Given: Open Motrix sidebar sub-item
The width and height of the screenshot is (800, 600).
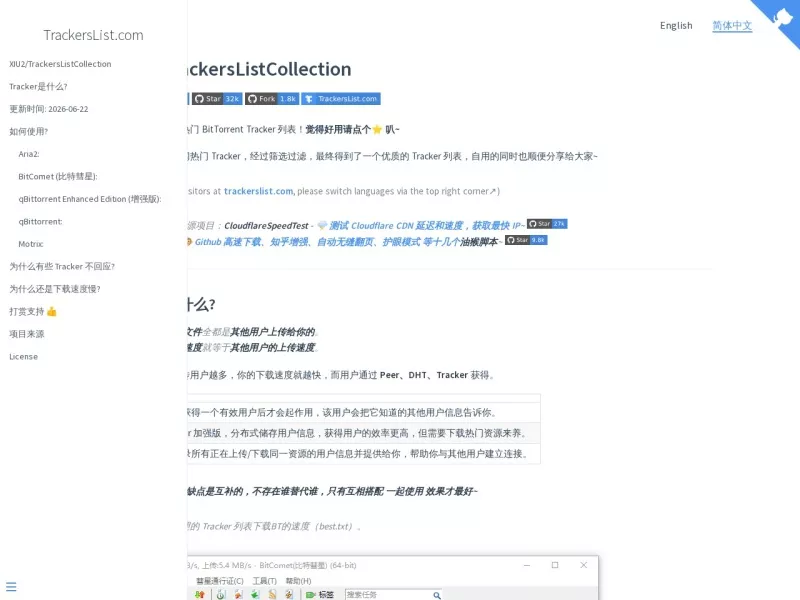Looking at the screenshot, I should (x=31, y=244).
